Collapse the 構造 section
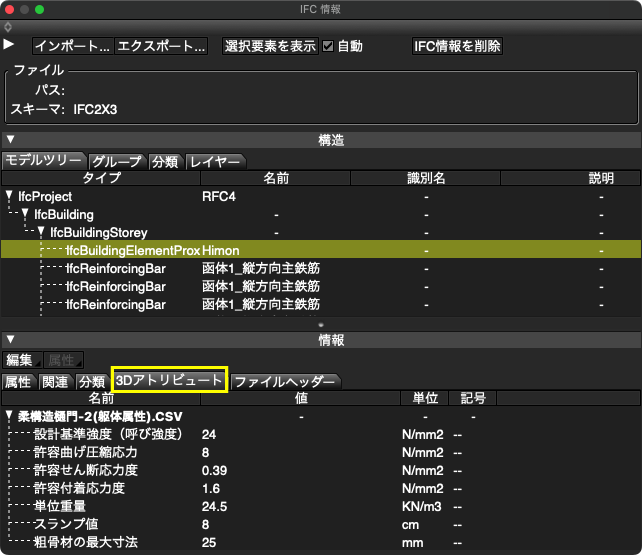 [9, 140]
